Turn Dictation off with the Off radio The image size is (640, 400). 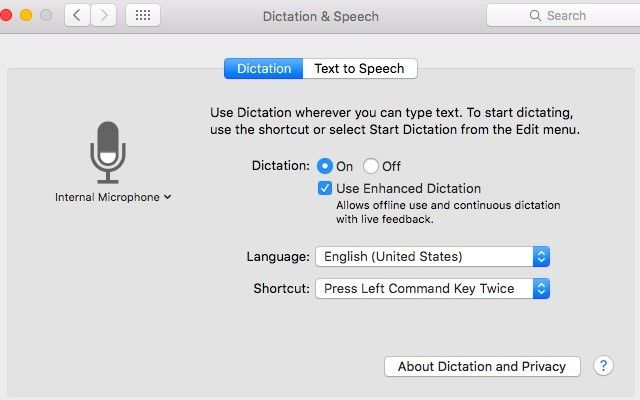click(371, 166)
